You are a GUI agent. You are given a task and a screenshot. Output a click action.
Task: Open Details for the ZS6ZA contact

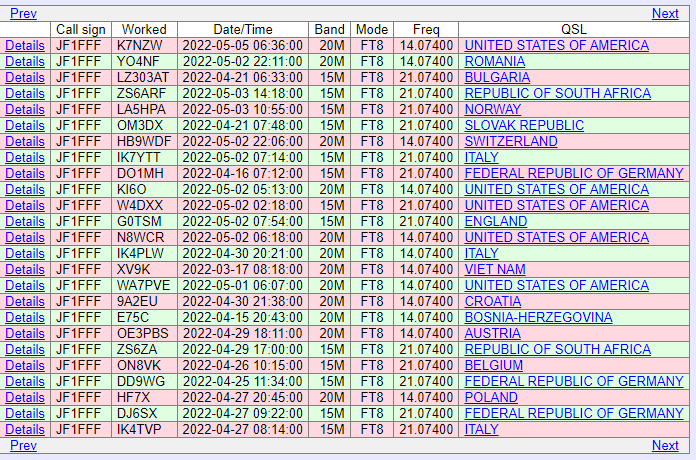pyautogui.click(x=25, y=349)
